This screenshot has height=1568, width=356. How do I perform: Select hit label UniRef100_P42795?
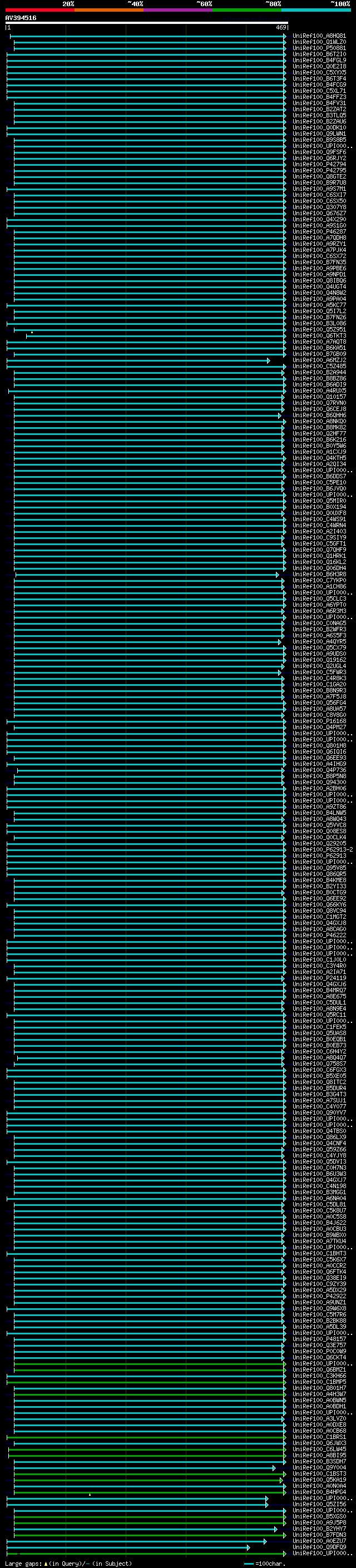click(319, 170)
